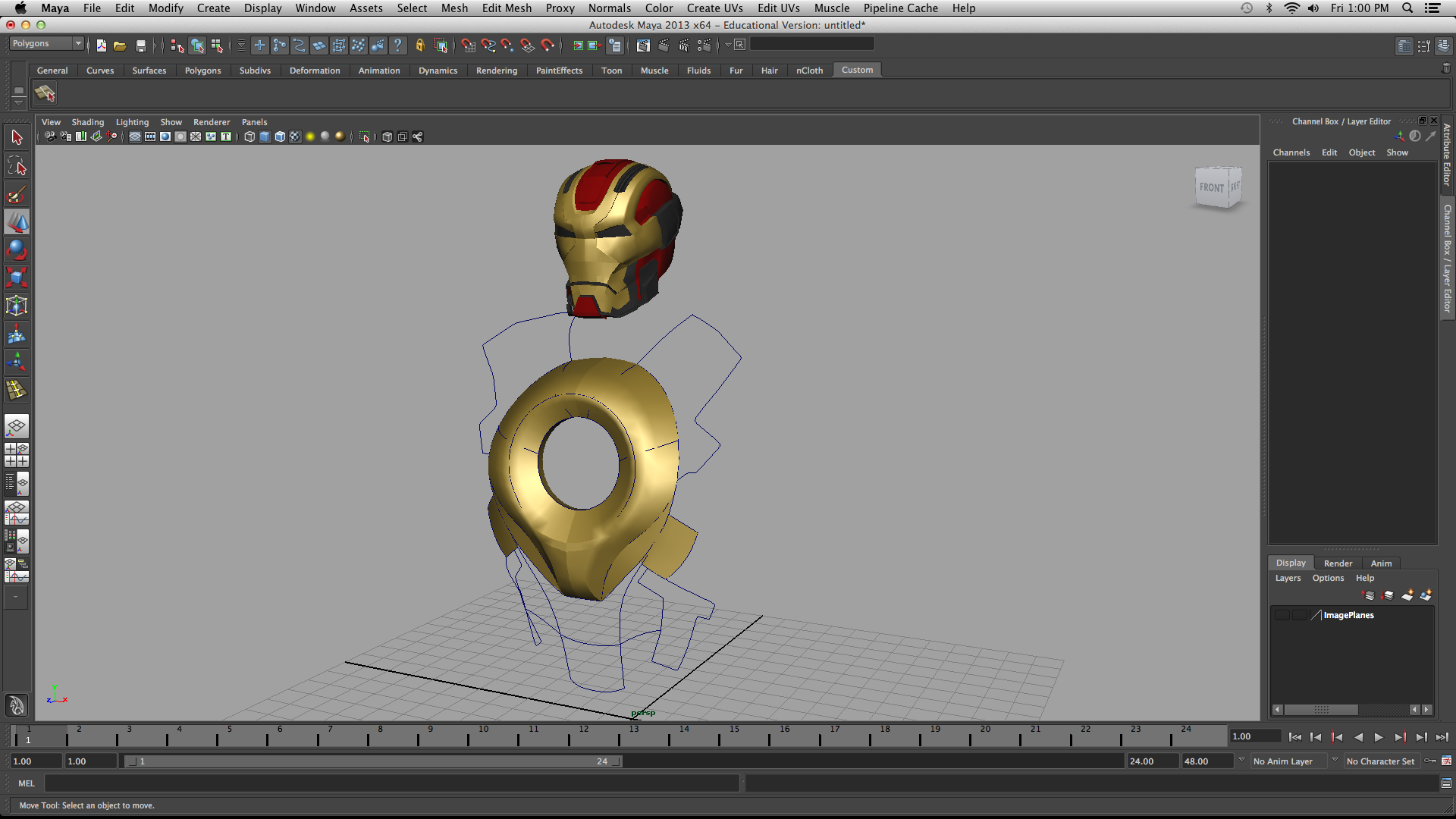Open a scene with folder icon
1456x819 pixels.
click(120, 45)
